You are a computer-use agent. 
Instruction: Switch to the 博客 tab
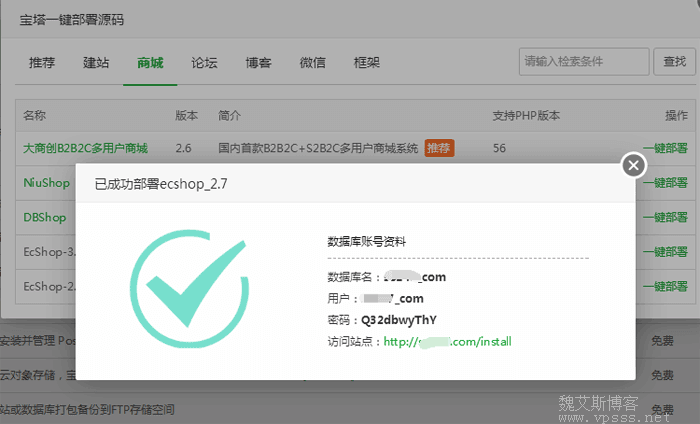(258, 63)
